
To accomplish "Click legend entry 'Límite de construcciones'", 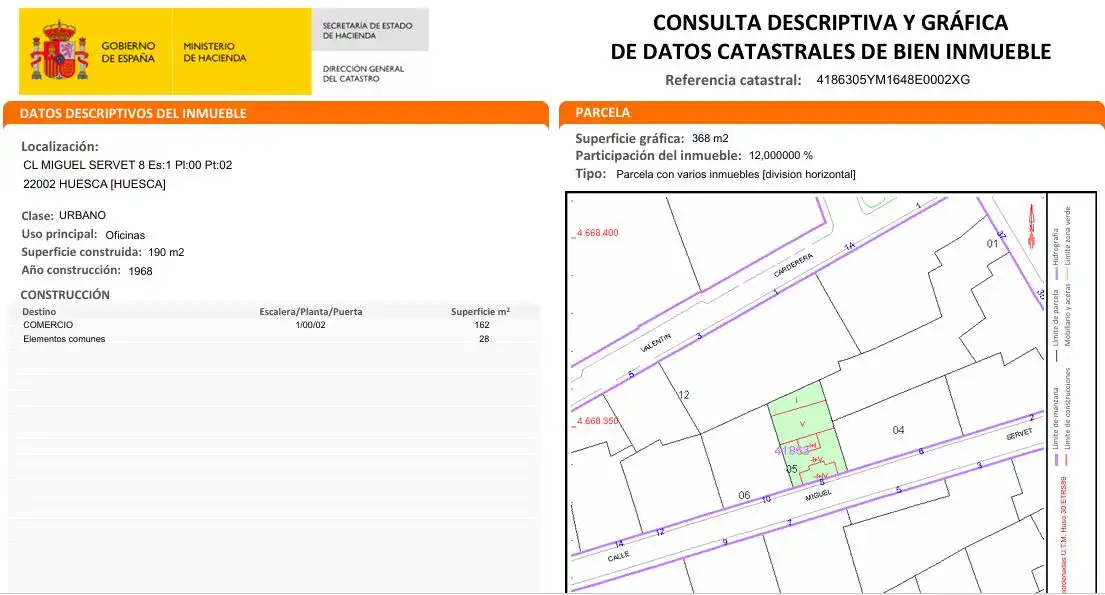I will (1068, 408).
